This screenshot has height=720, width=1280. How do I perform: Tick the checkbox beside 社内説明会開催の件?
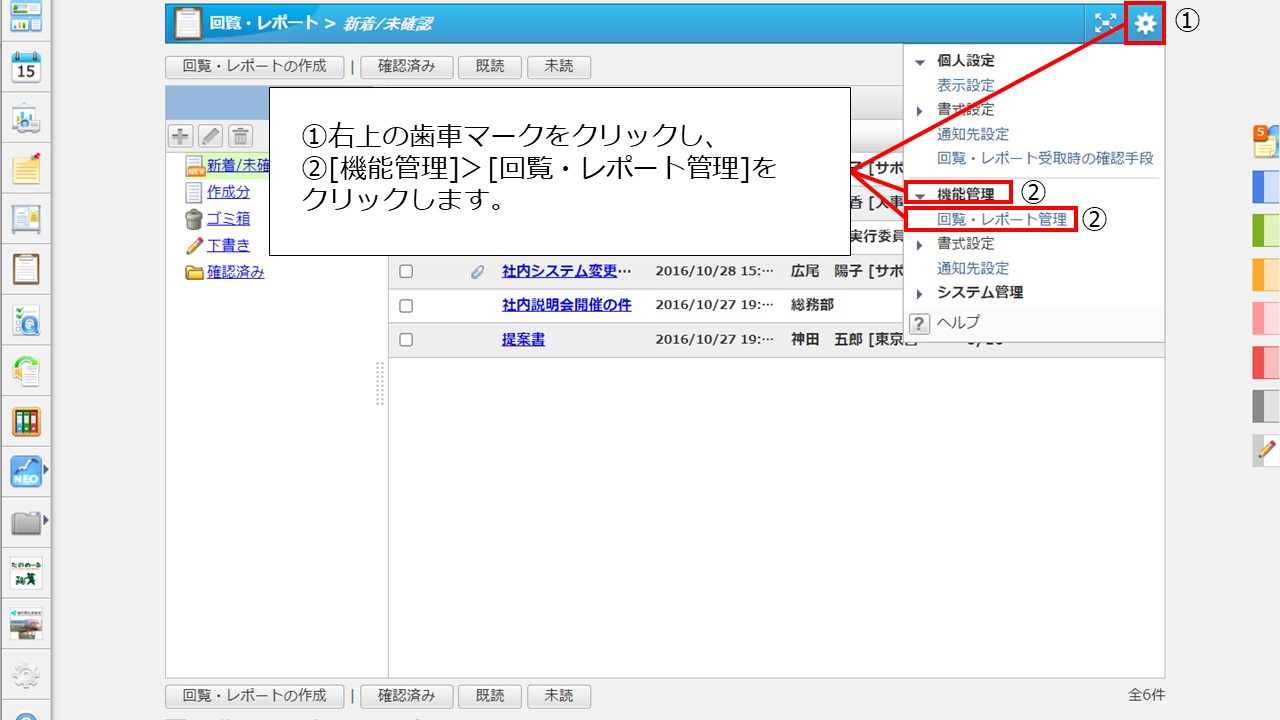pyautogui.click(x=406, y=305)
